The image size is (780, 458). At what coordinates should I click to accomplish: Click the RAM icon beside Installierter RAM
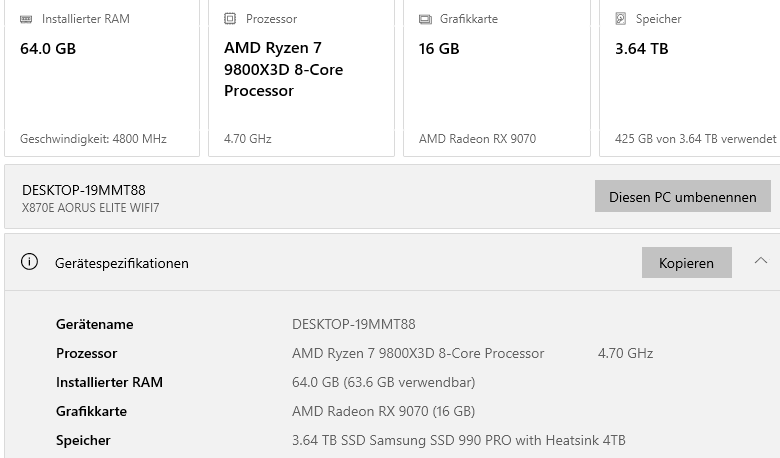coord(26,19)
